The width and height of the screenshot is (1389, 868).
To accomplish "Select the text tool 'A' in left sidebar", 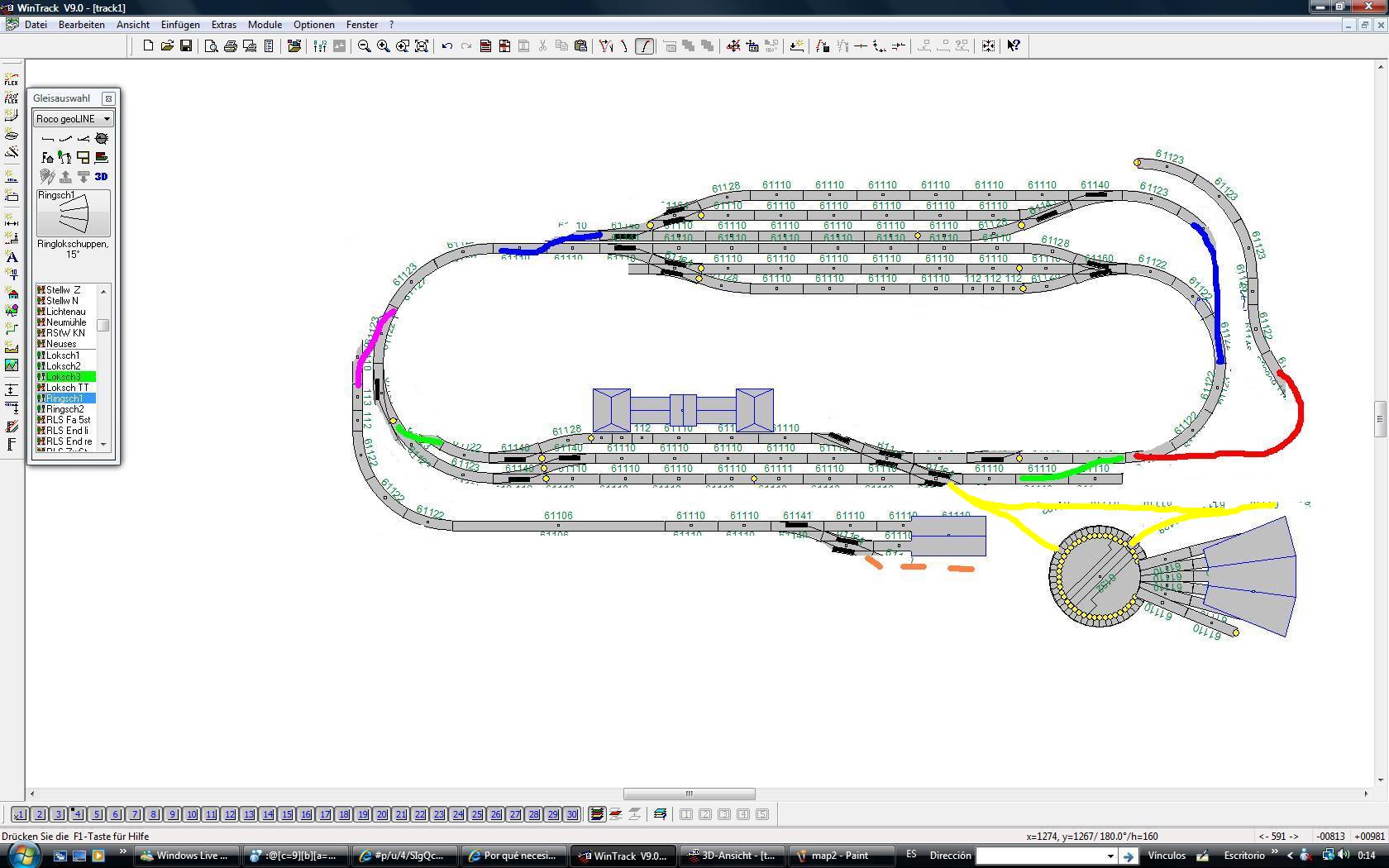I will [12, 257].
